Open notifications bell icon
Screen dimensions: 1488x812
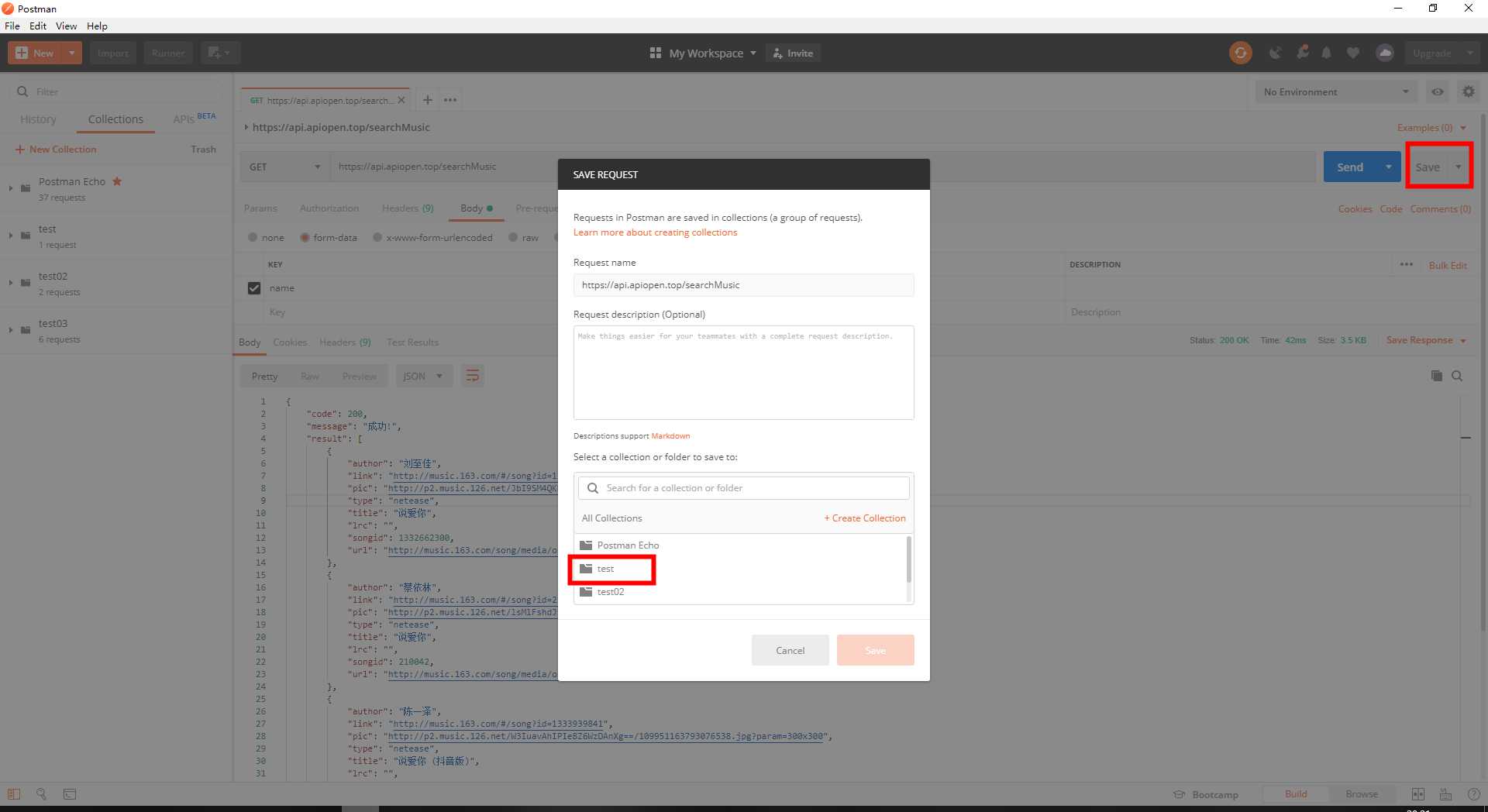coord(1326,53)
